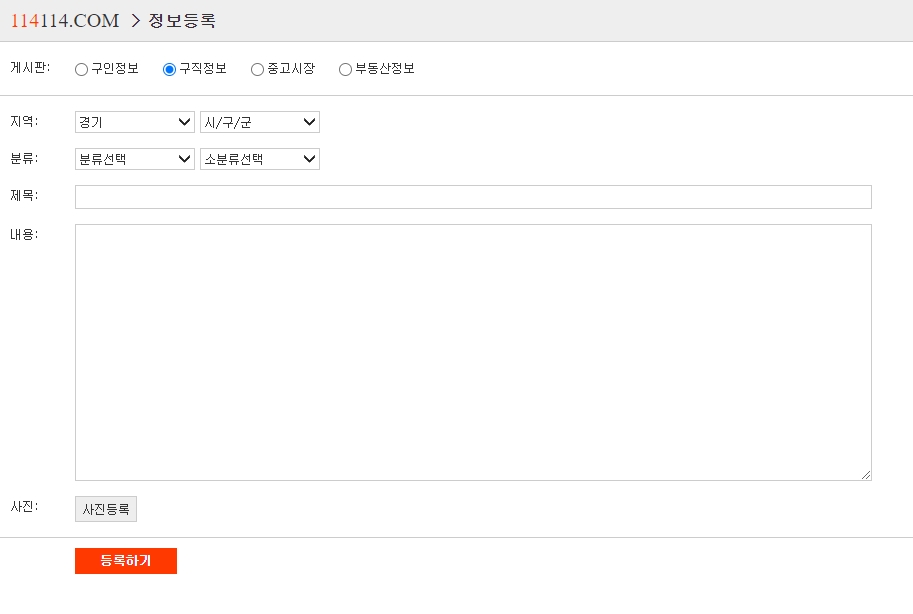Click the 지역: label

coord(24,121)
